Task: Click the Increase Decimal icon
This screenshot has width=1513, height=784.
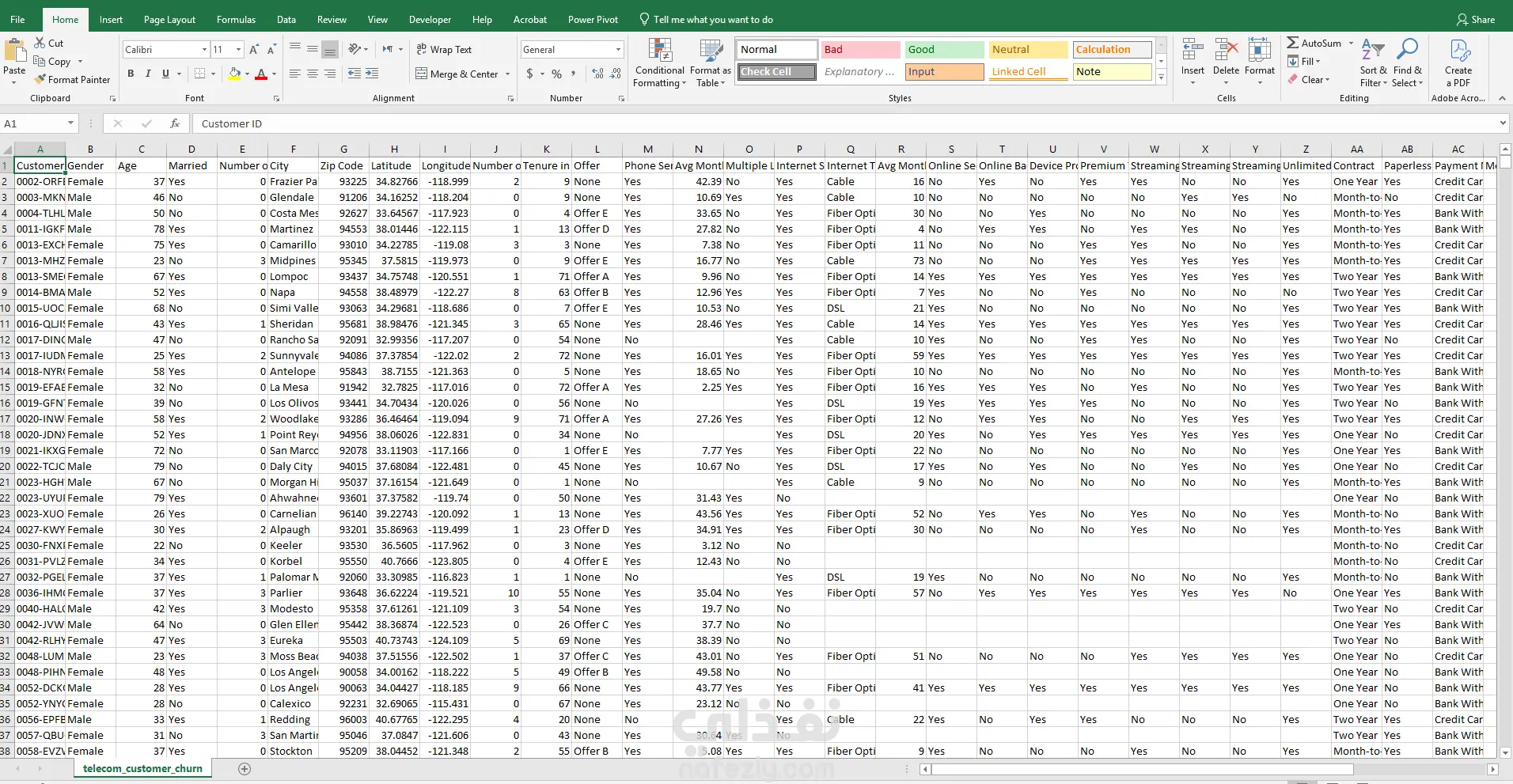Action: point(597,74)
